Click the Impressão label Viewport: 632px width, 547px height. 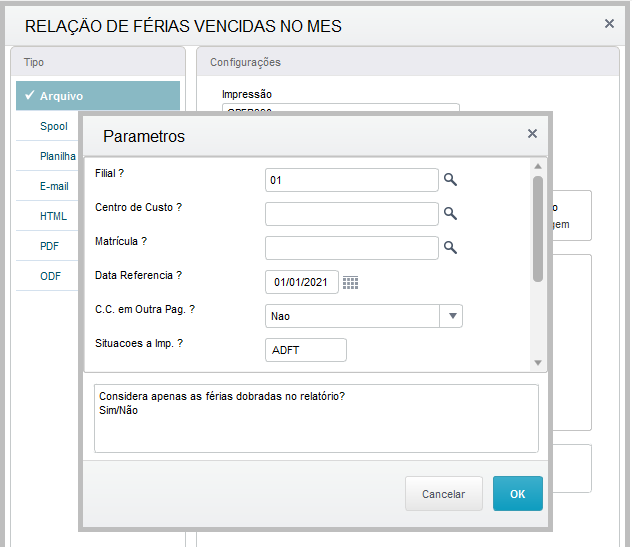point(247,94)
